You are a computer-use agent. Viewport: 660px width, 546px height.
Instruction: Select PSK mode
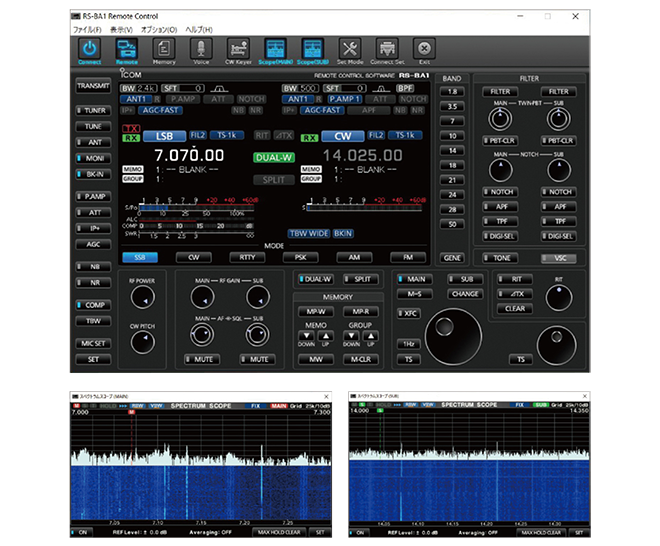(x=301, y=257)
